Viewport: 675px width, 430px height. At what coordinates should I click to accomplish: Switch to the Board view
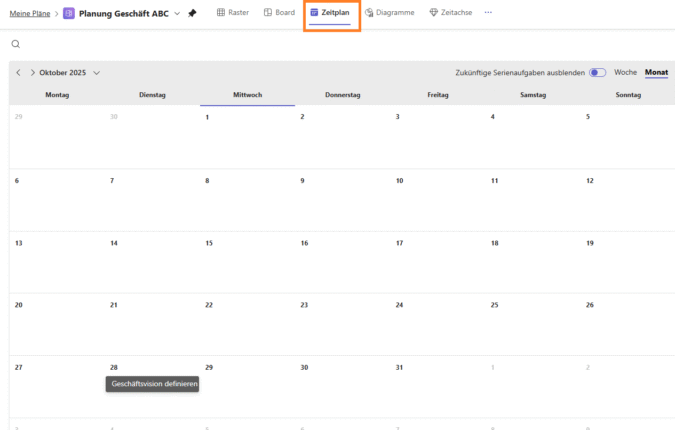point(279,12)
